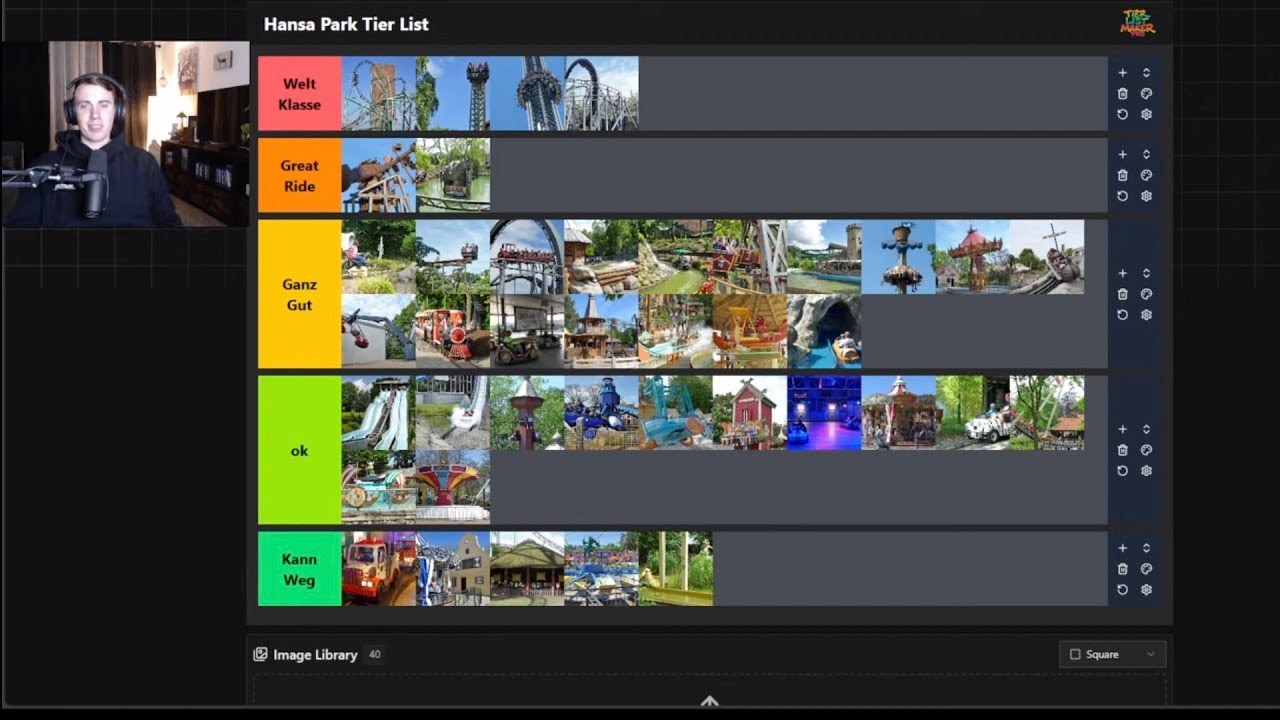Click the Image Library picture icon
Screen dimensions: 1280x720
[x=260, y=655]
